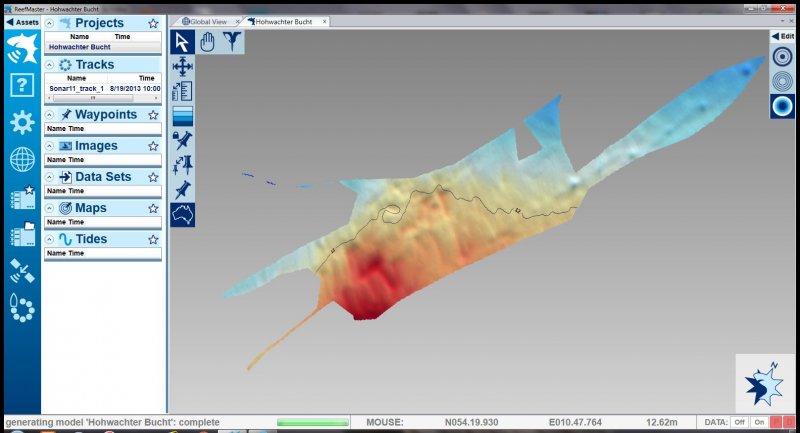Collapse the Tracks section
Viewport: 800px width, 433px height.
pos(49,65)
